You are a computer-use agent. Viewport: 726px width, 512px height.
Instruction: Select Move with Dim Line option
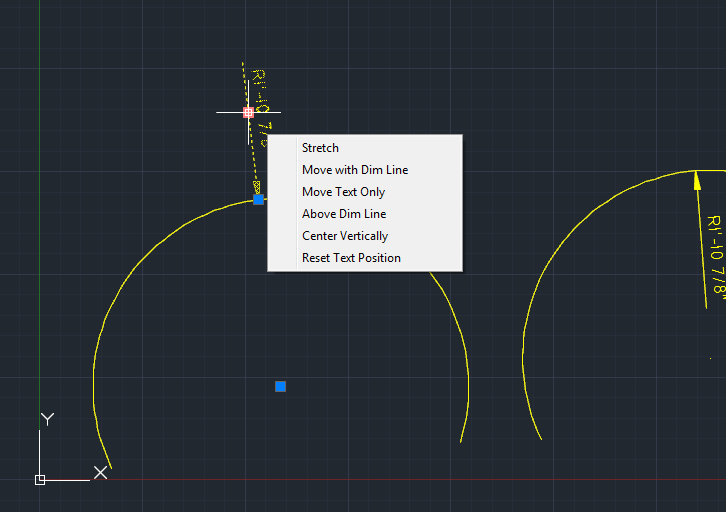pos(355,170)
